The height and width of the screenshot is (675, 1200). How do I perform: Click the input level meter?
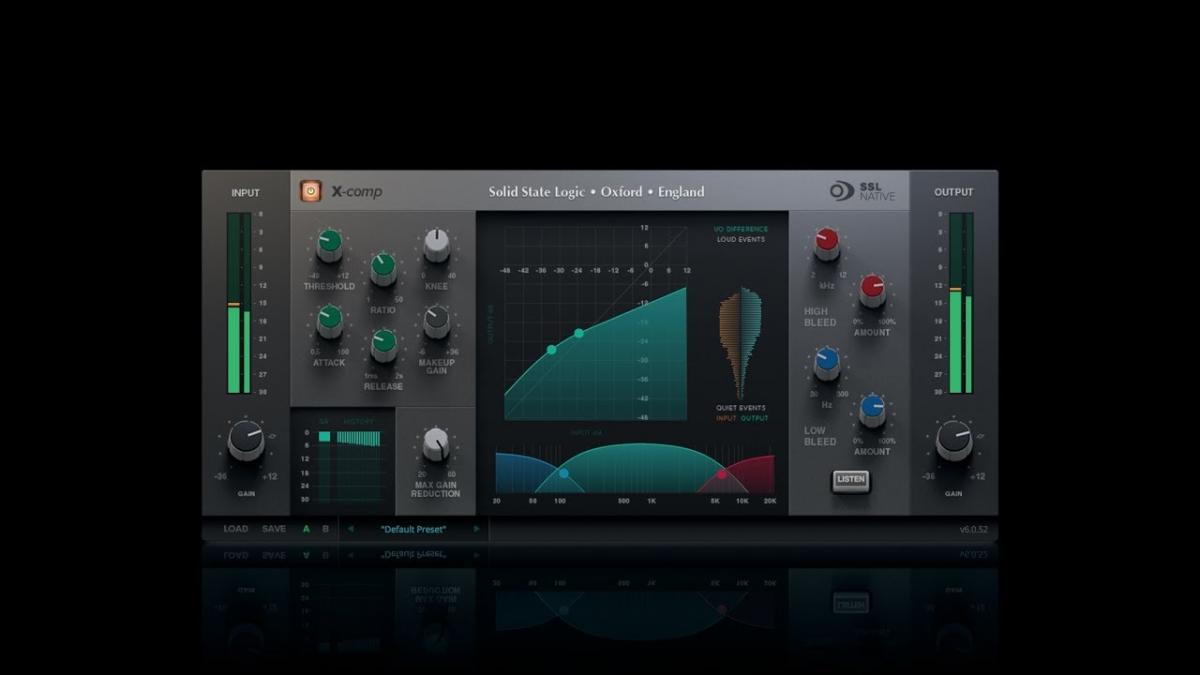tap(240, 303)
